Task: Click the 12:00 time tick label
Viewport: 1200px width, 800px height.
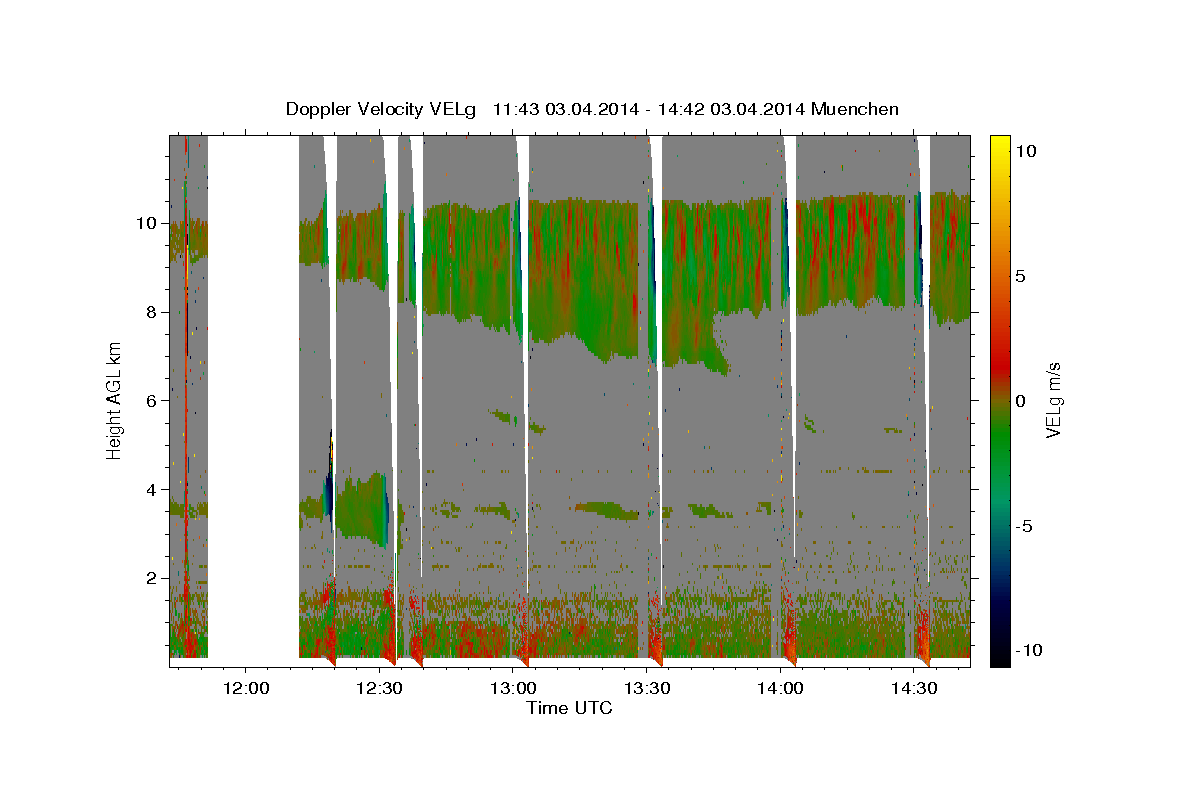Action: coord(246,688)
